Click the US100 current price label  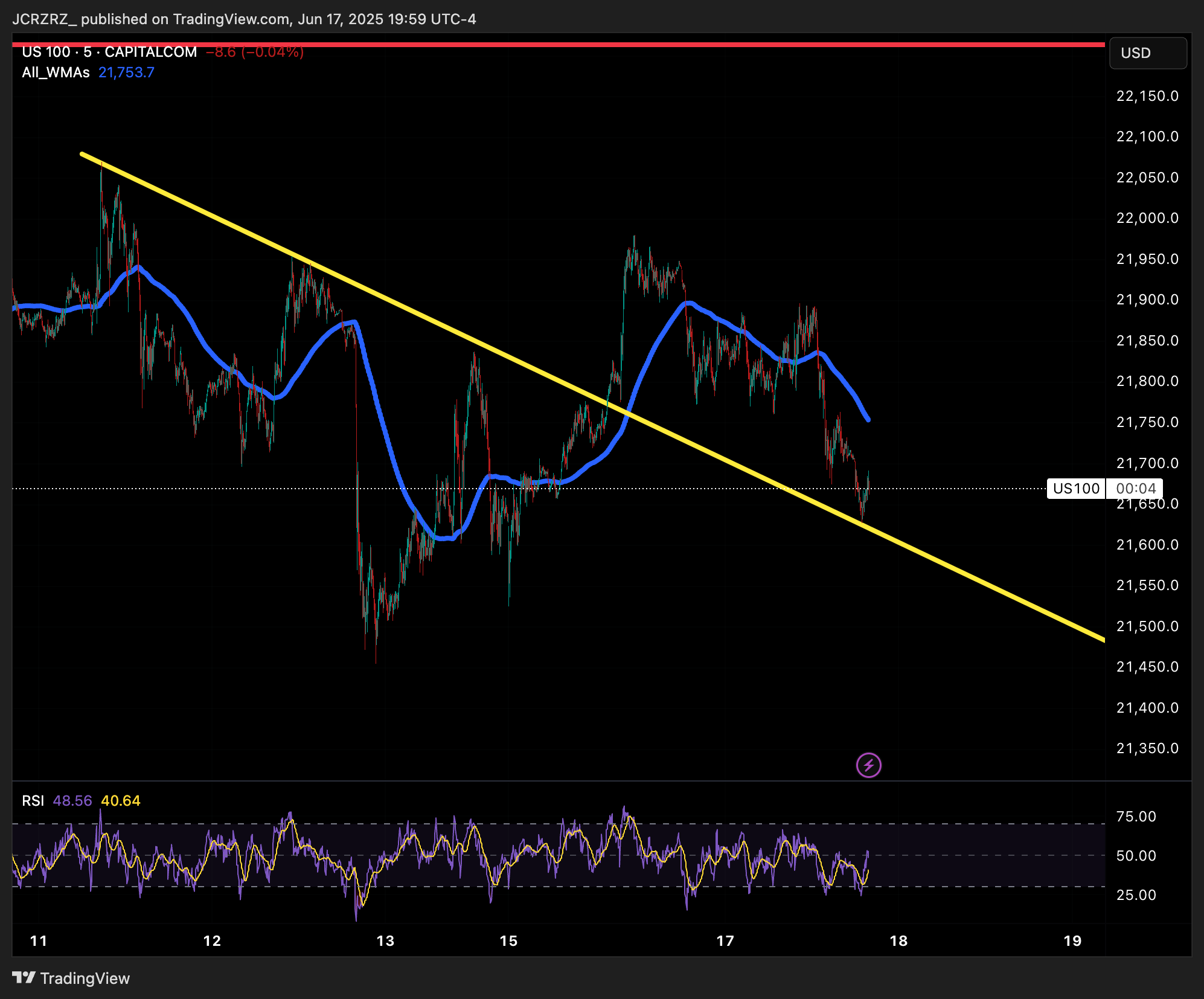[x=1076, y=489]
